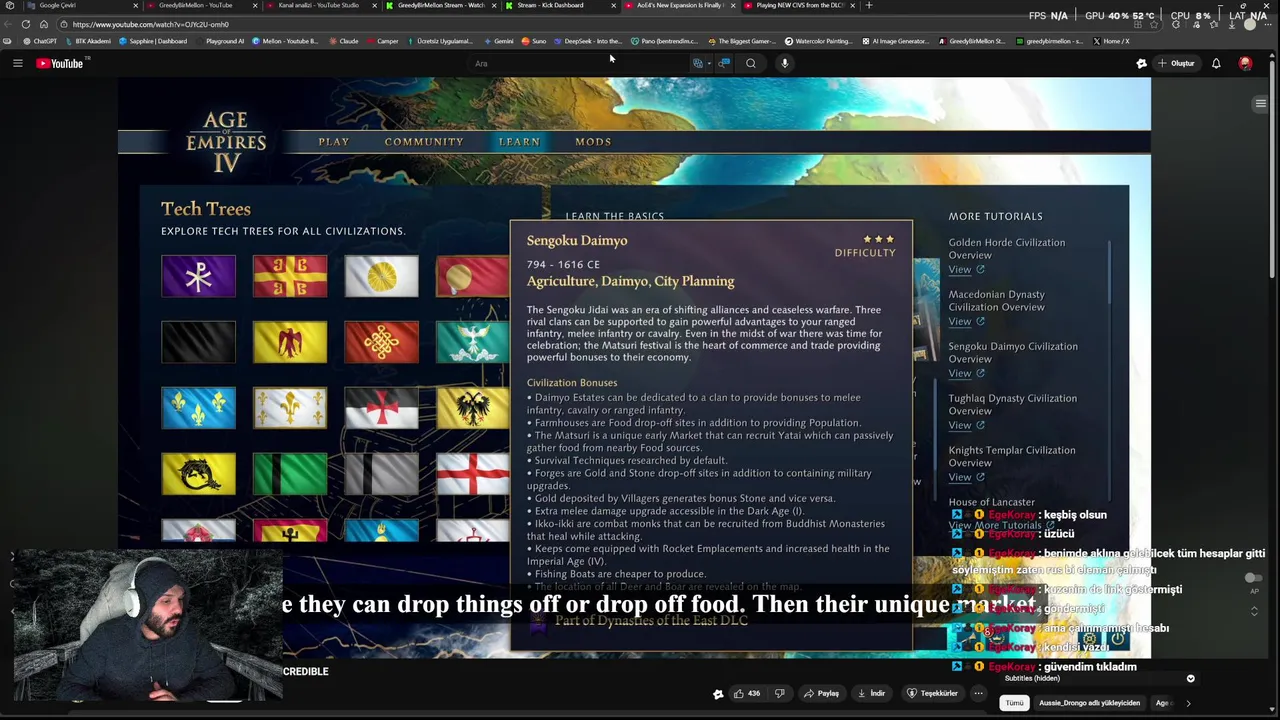Open the Claude bookmark
The width and height of the screenshot is (1280, 720).
point(344,41)
